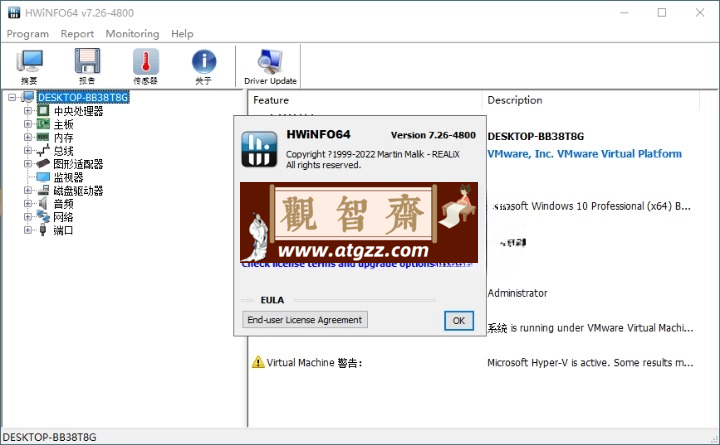Click the Virtual Machine 警告 row text
This screenshot has height=445, width=720.
point(315,363)
